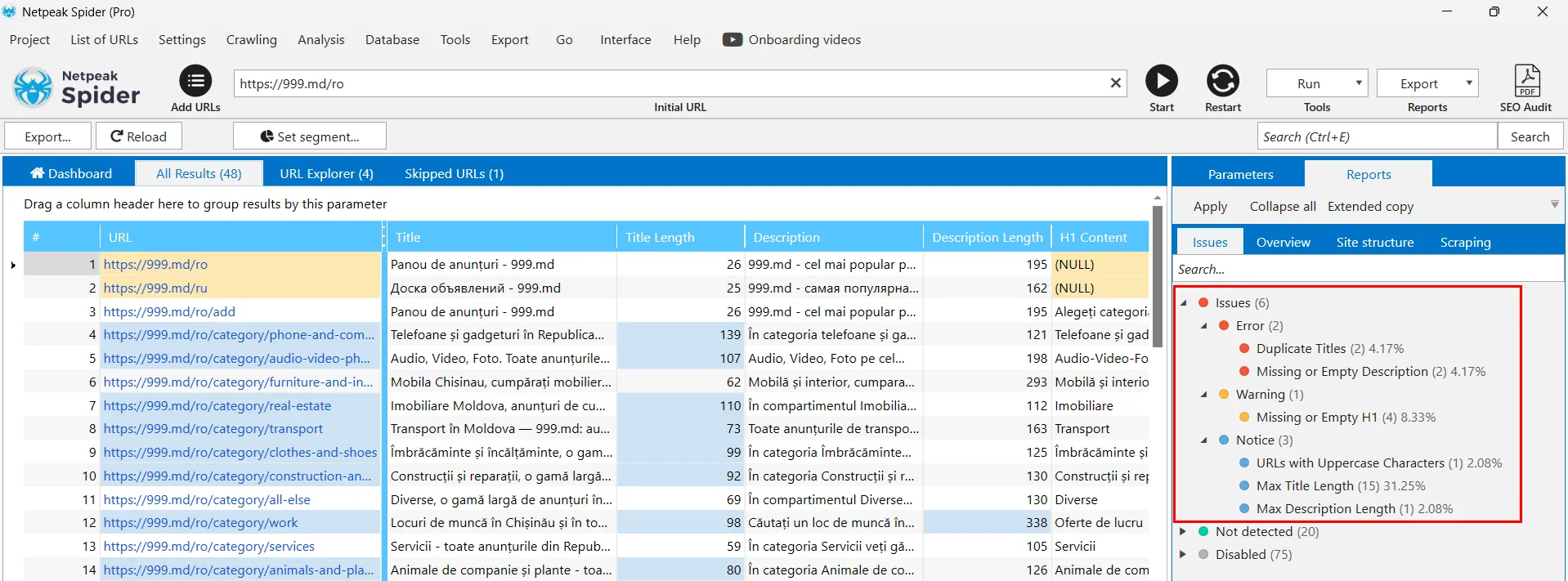Open the reports panel options arrow
This screenshot has width=1568, height=581.
coord(1555,204)
